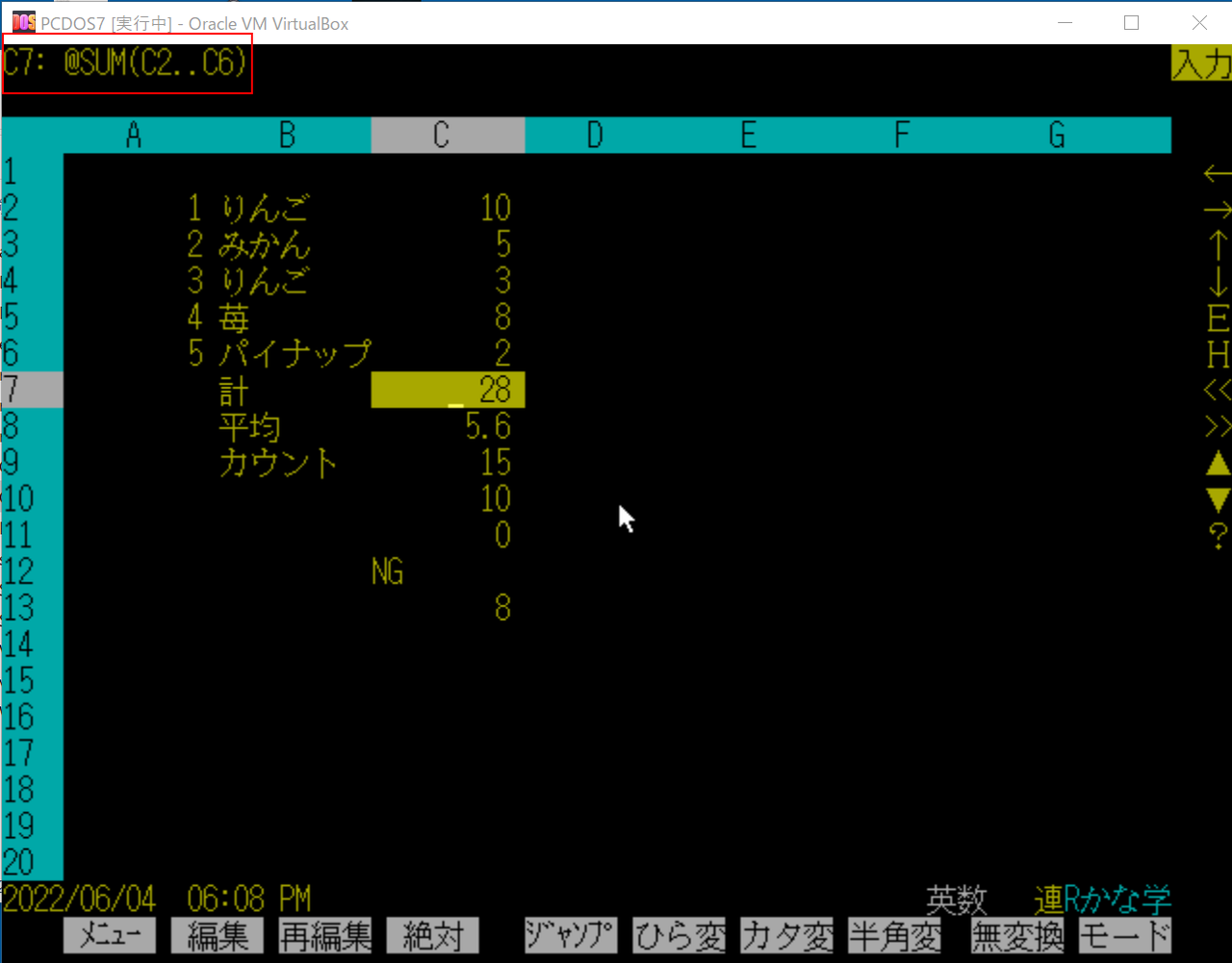Select column header G

pyautogui.click(x=1057, y=136)
